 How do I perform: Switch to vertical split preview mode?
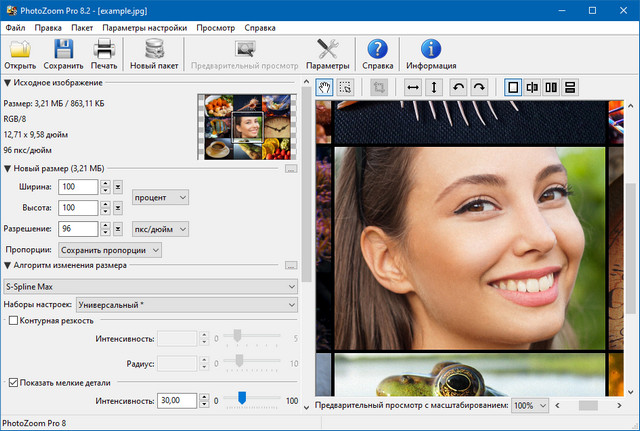(532, 87)
